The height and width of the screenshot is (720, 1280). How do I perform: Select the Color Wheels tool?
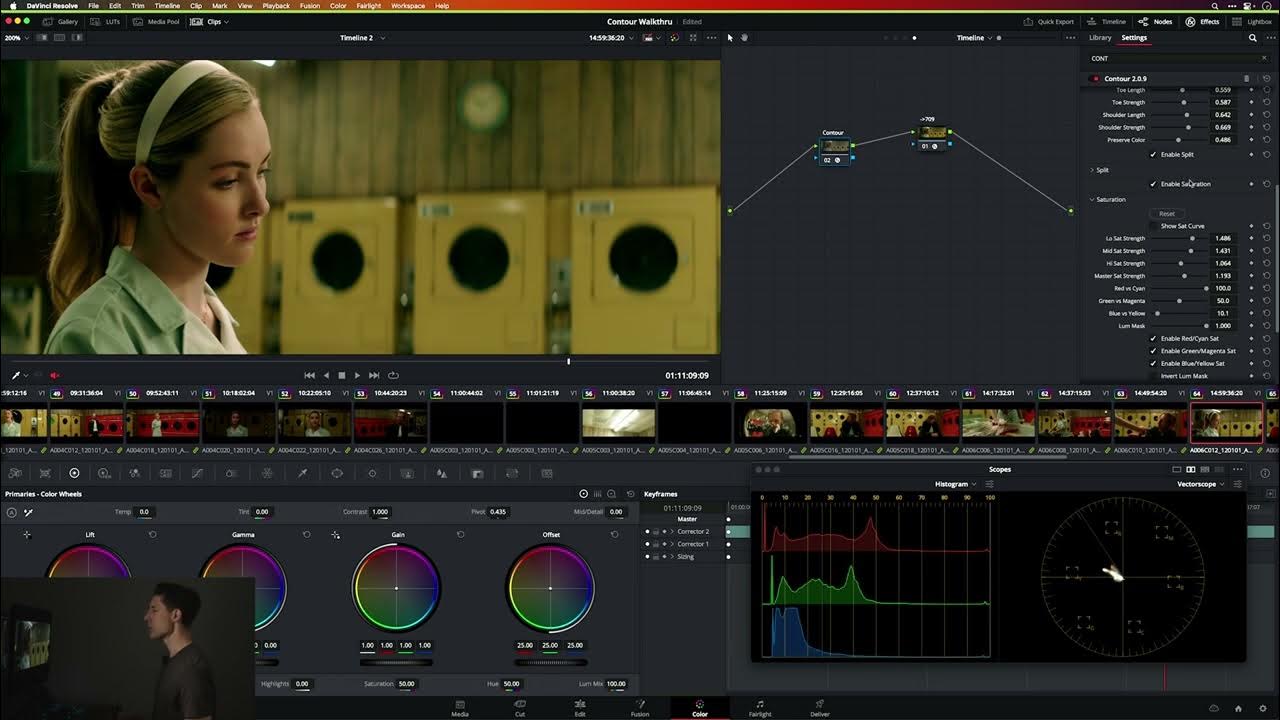(x=73, y=472)
